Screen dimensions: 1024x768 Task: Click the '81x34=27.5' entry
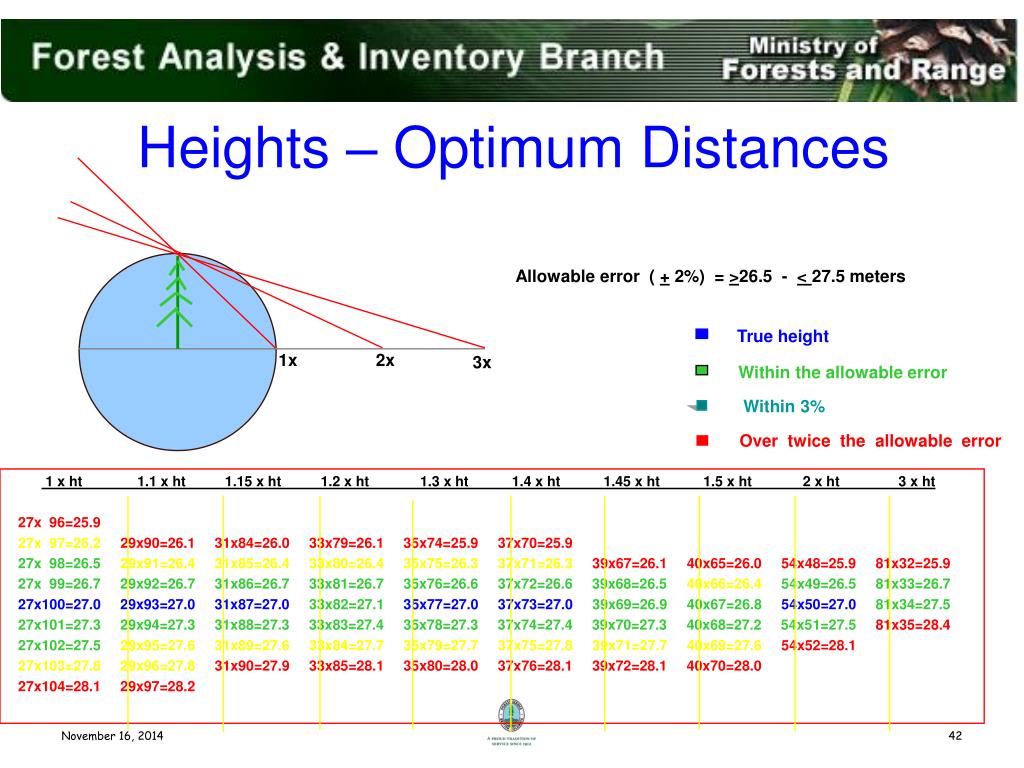913,605
